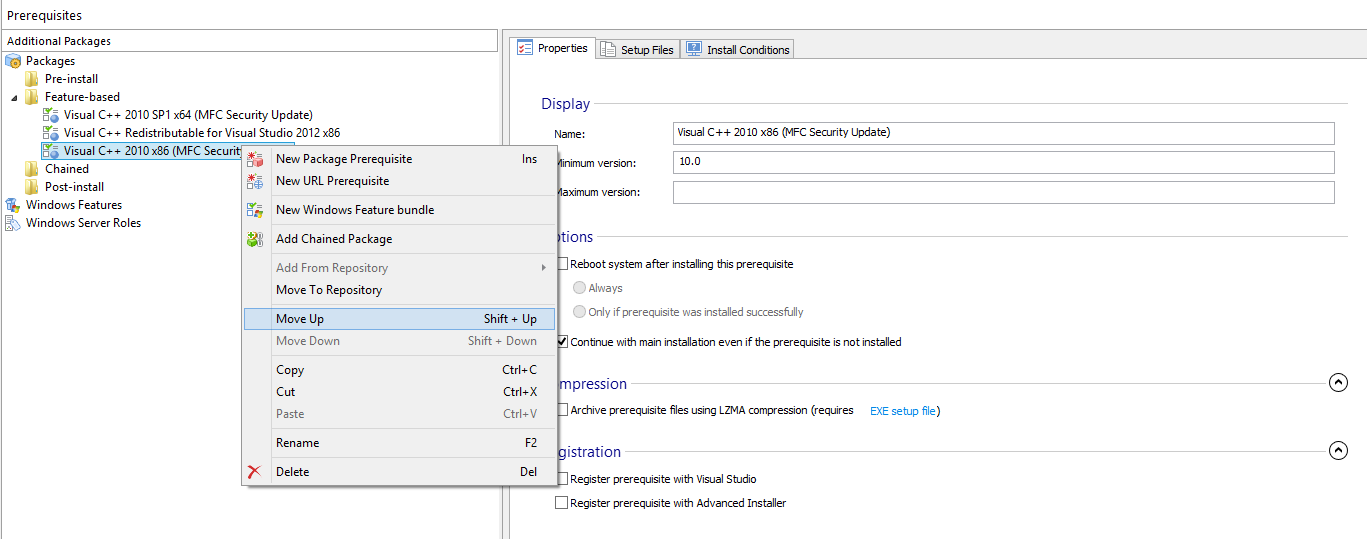Open the EXE setup file link

903,411
